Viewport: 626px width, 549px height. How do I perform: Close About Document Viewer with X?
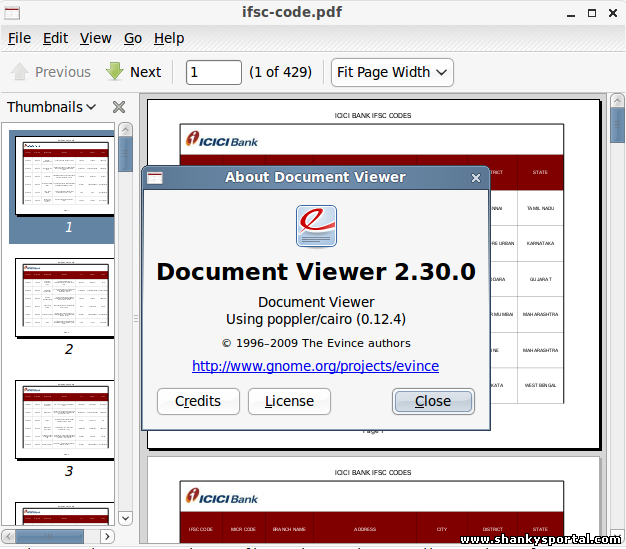tap(475, 178)
